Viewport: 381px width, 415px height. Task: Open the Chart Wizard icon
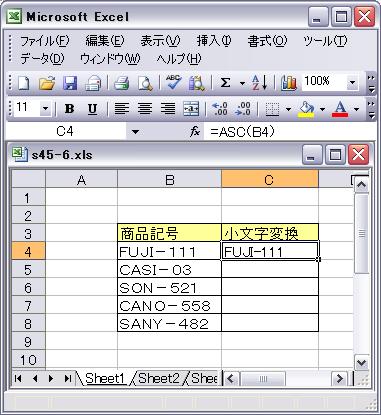pos(288,83)
